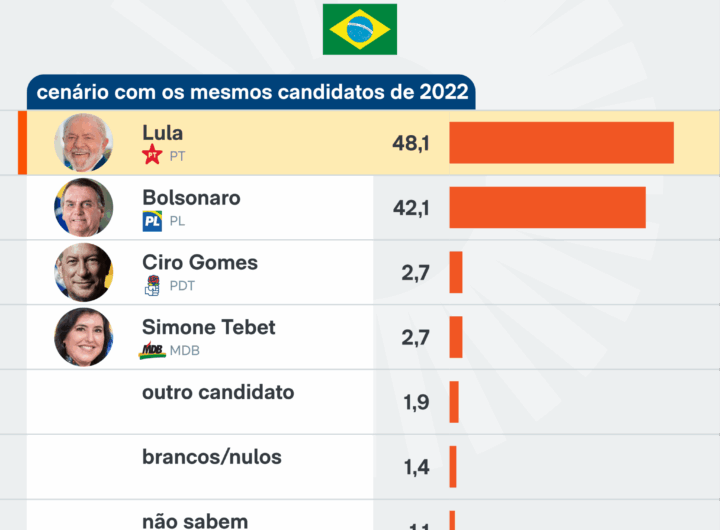The width and height of the screenshot is (720, 530).
Task: Click Ciro Gomes's portrait photo
Action: 83,272
